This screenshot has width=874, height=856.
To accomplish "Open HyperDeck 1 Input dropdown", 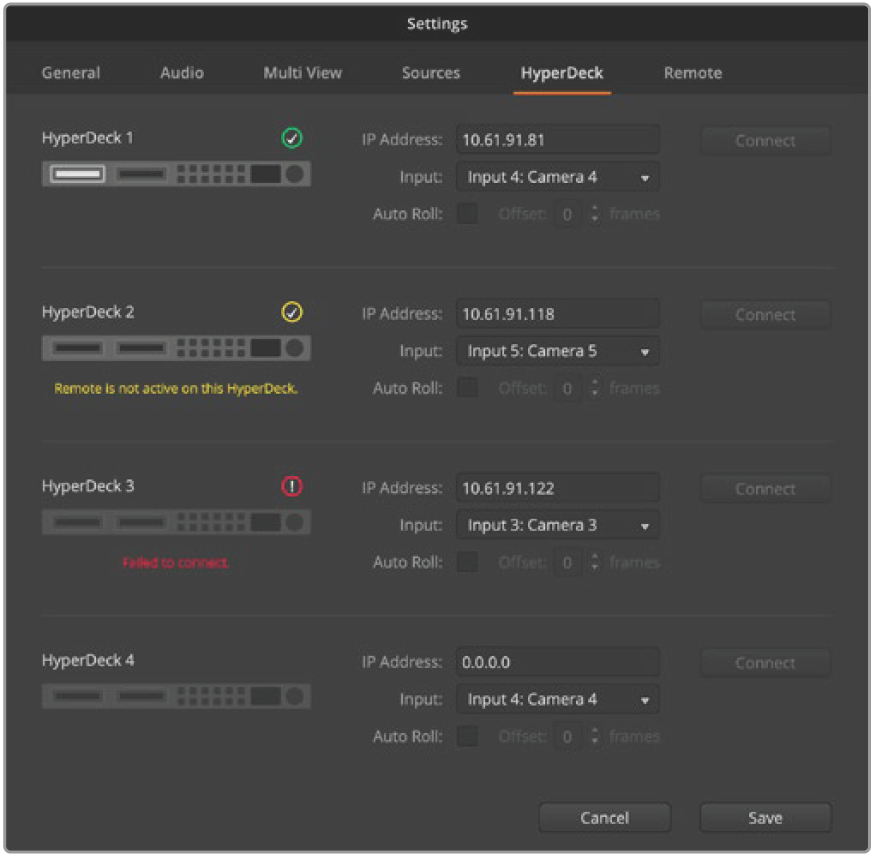I will [x=558, y=178].
